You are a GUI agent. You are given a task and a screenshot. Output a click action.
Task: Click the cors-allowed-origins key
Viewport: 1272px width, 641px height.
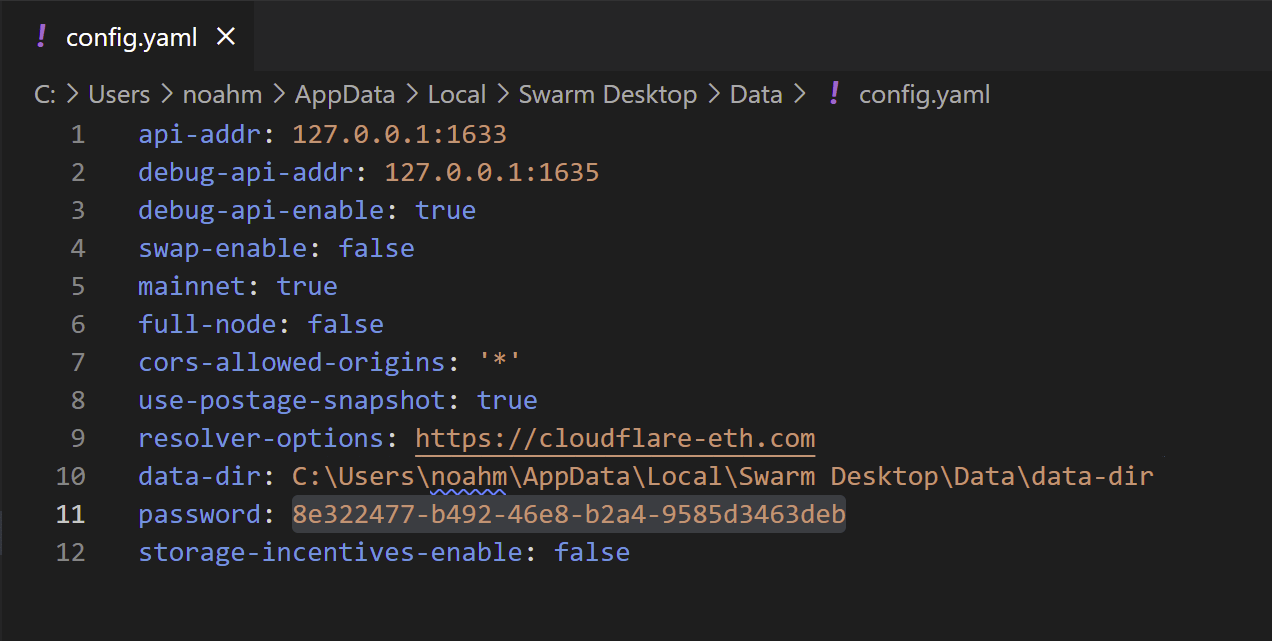tap(291, 363)
